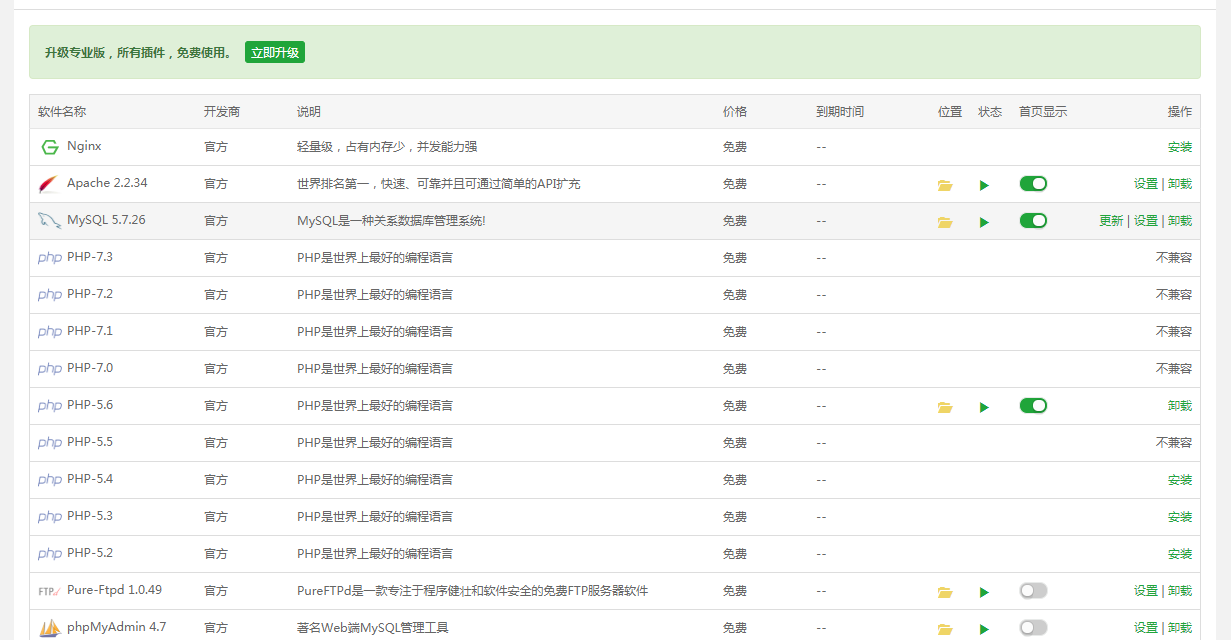The image size is (1231, 640).
Task: Install PHP-5.3 via 安装 link
Action: point(1180,517)
